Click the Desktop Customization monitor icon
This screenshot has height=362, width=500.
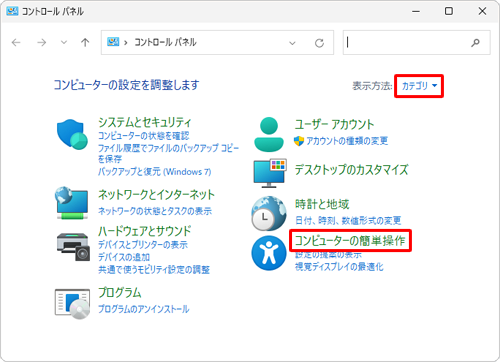point(270,173)
